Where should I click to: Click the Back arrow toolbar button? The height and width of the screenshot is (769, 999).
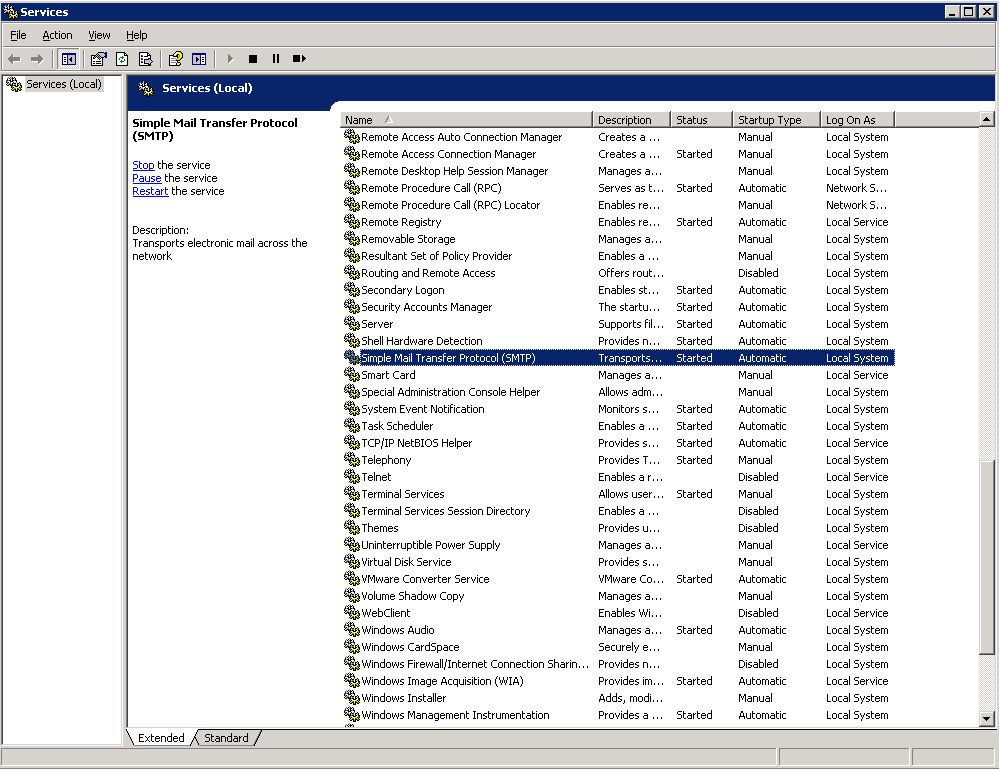(14, 59)
